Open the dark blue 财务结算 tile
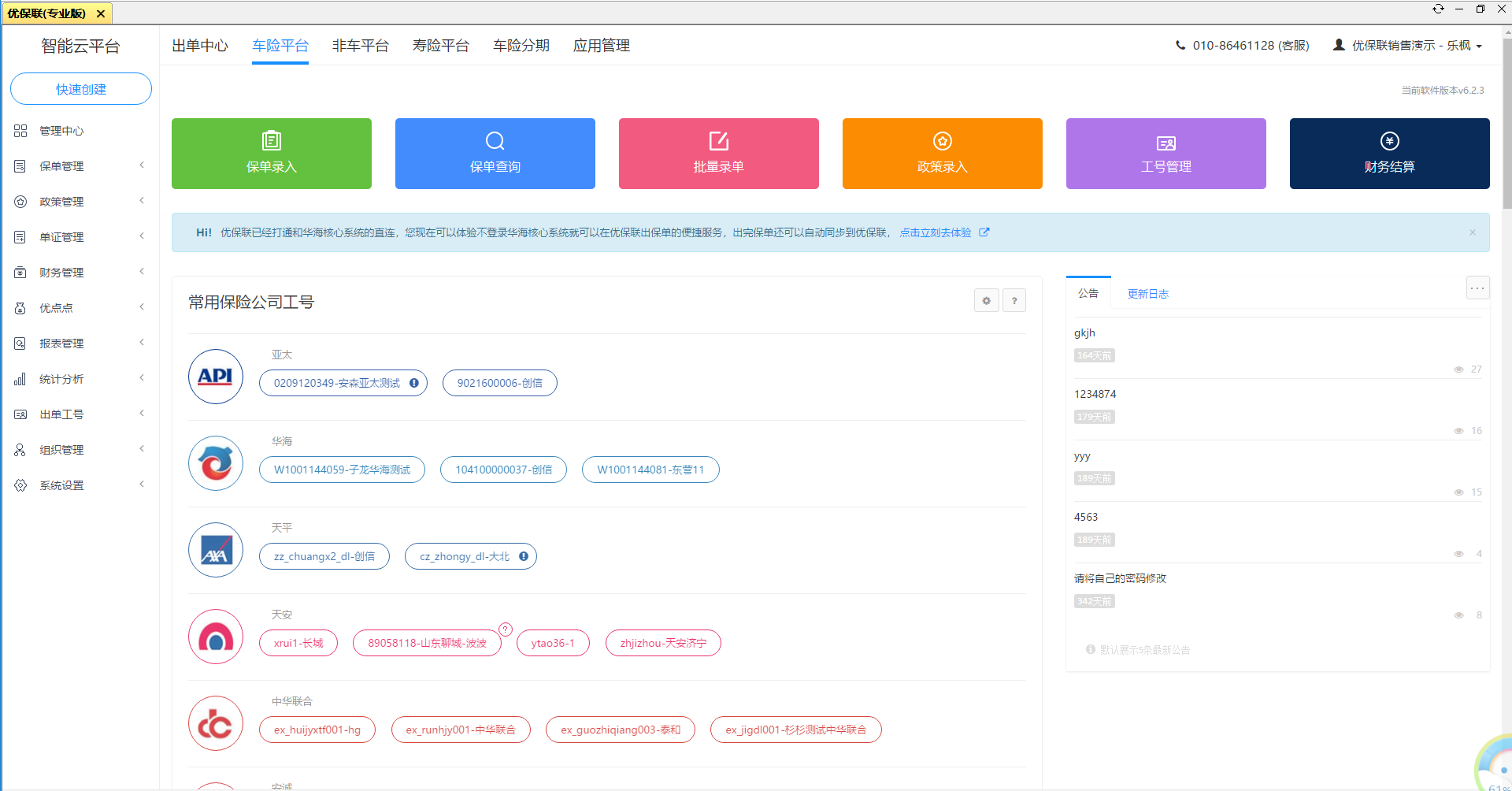This screenshot has width=1512, height=791. click(1390, 154)
